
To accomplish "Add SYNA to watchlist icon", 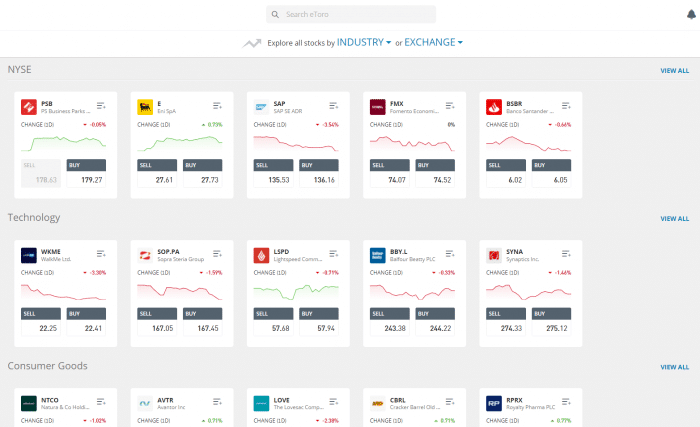I will click(x=566, y=254).
